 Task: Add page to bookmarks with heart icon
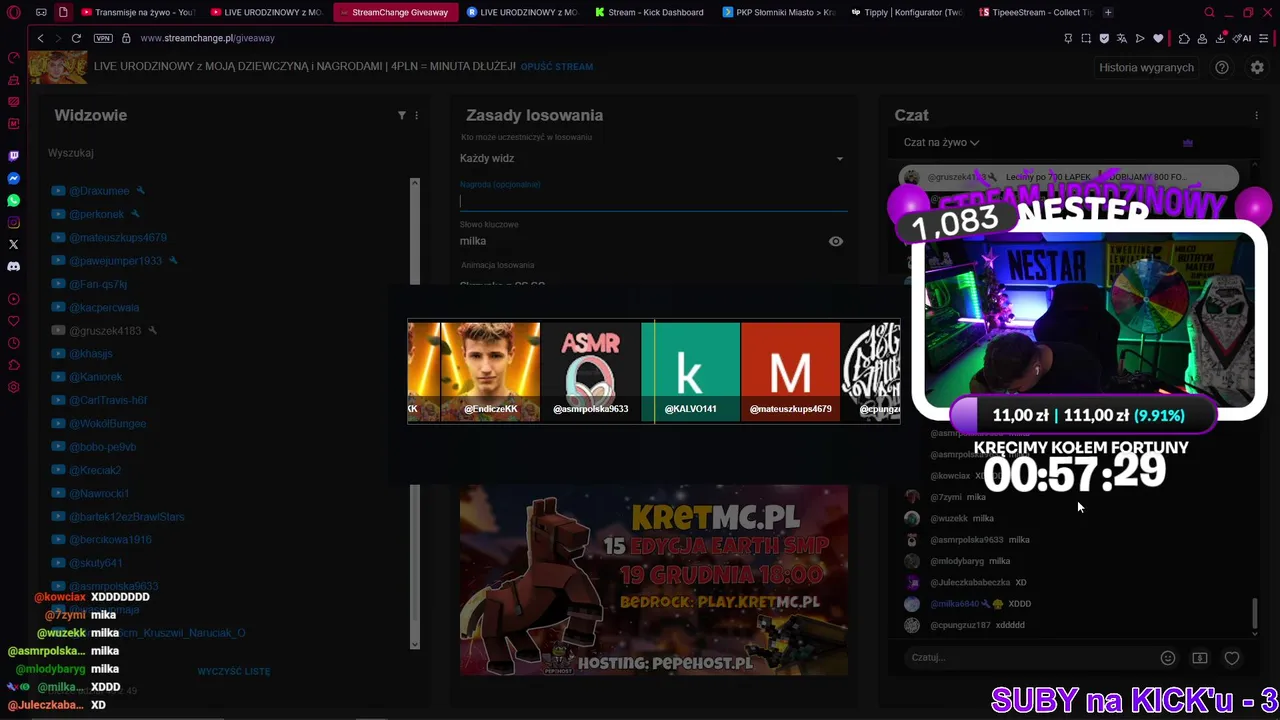(1158, 38)
